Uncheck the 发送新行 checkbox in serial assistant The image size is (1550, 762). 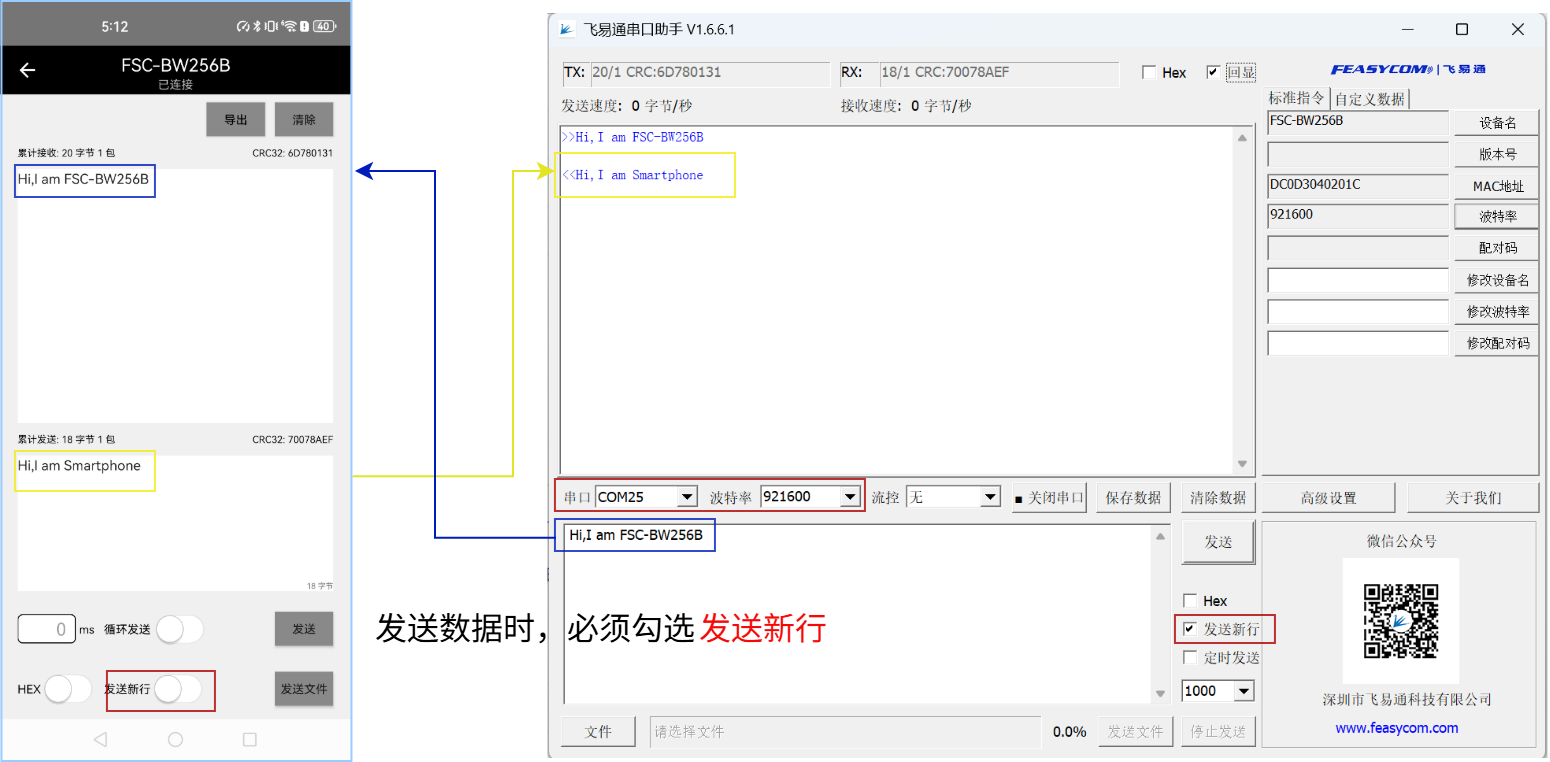[x=1190, y=629]
